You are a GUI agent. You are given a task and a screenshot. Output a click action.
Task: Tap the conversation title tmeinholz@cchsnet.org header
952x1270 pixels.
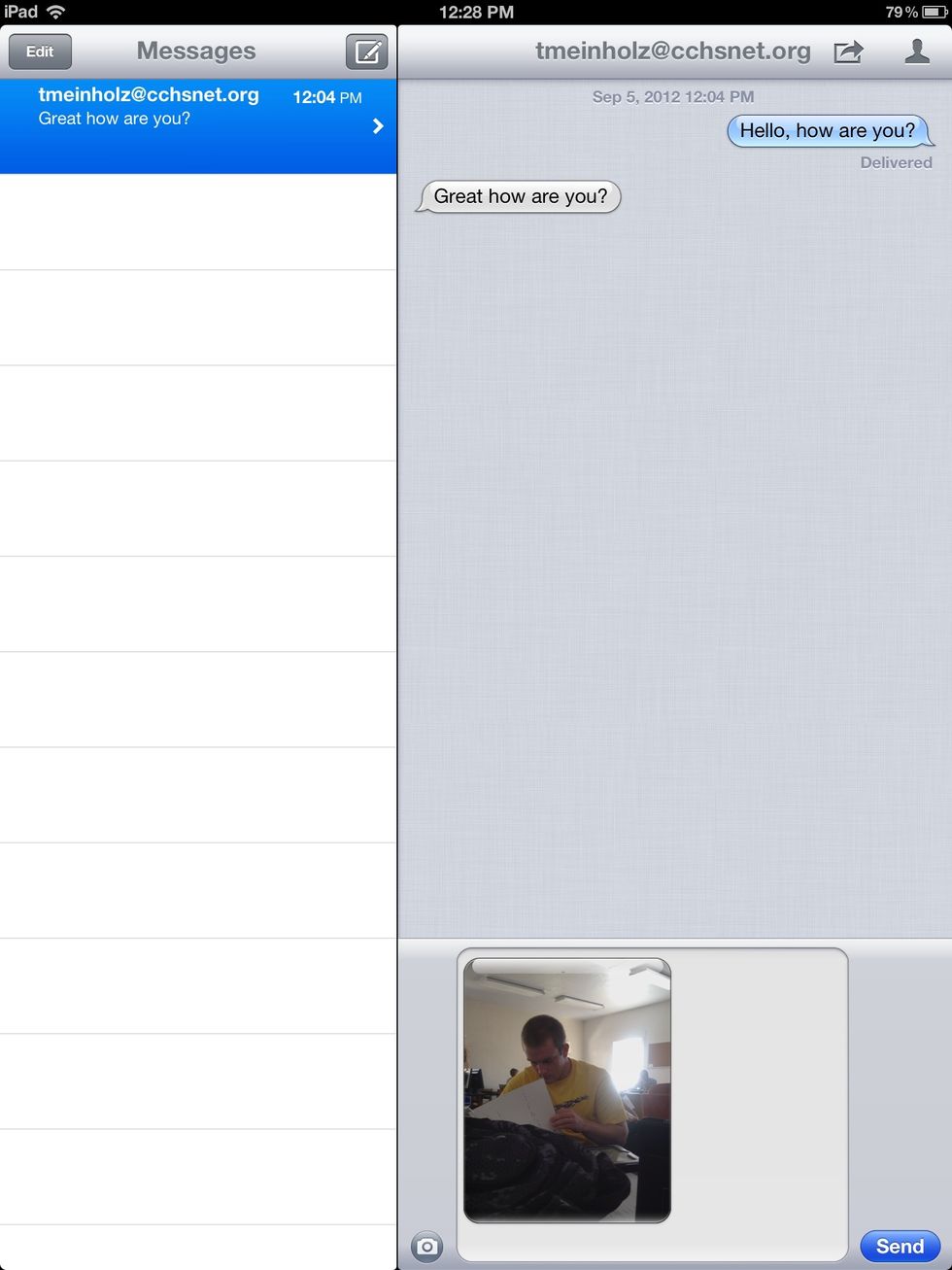[x=673, y=51]
